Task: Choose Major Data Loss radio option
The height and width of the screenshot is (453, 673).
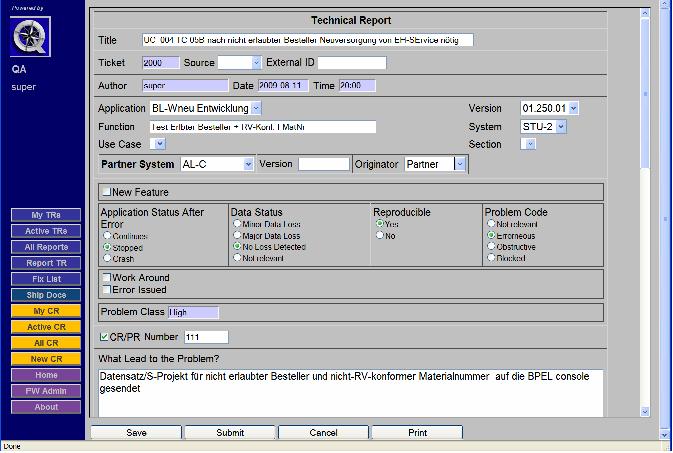Action: tap(237, 235)
